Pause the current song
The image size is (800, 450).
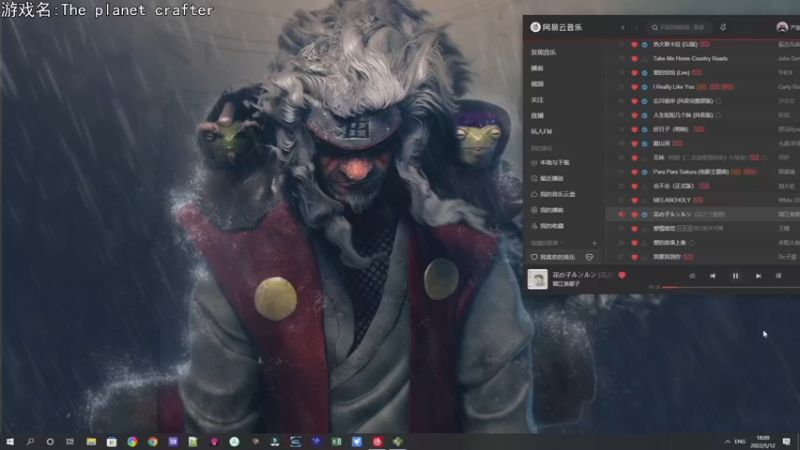[735, 276]
